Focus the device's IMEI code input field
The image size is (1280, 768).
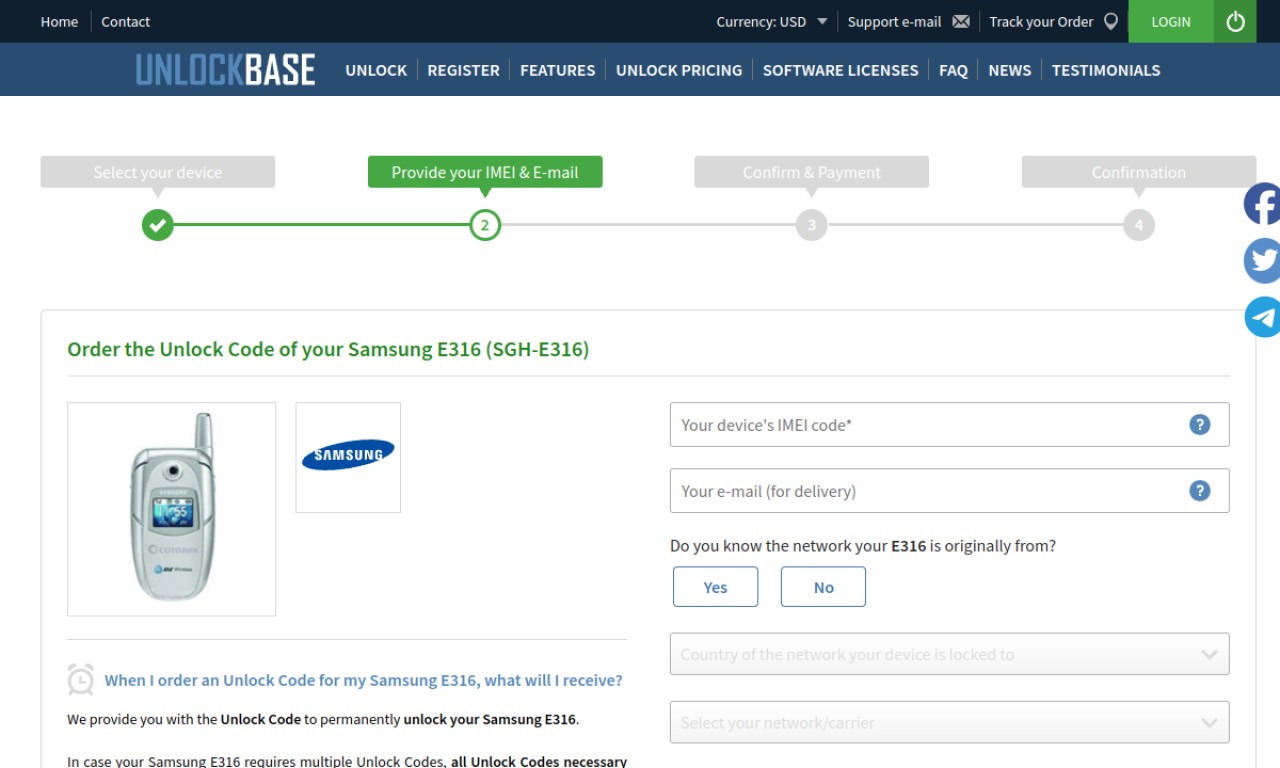(x=949, y=425)
